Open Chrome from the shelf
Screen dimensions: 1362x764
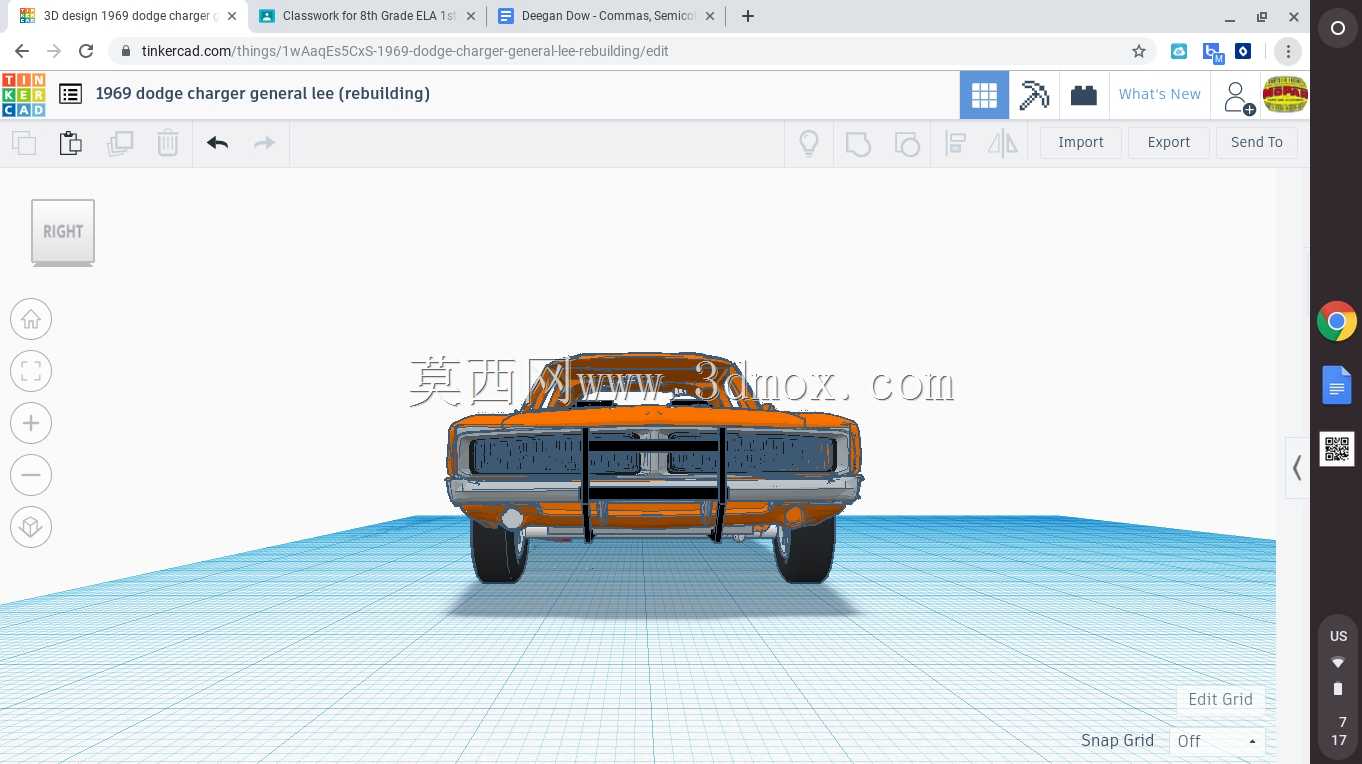(x=1337, y=322)
